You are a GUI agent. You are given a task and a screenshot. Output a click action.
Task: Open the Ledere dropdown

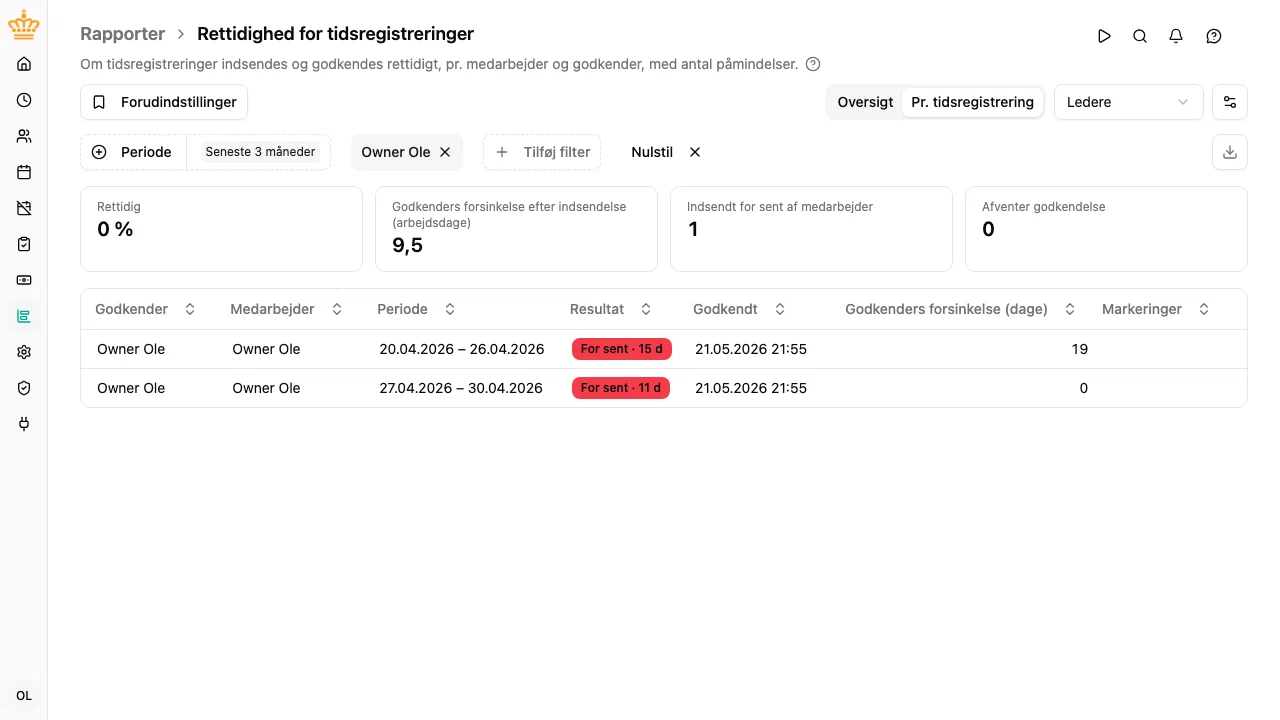pyautogui.click(x=1128, y=102)
